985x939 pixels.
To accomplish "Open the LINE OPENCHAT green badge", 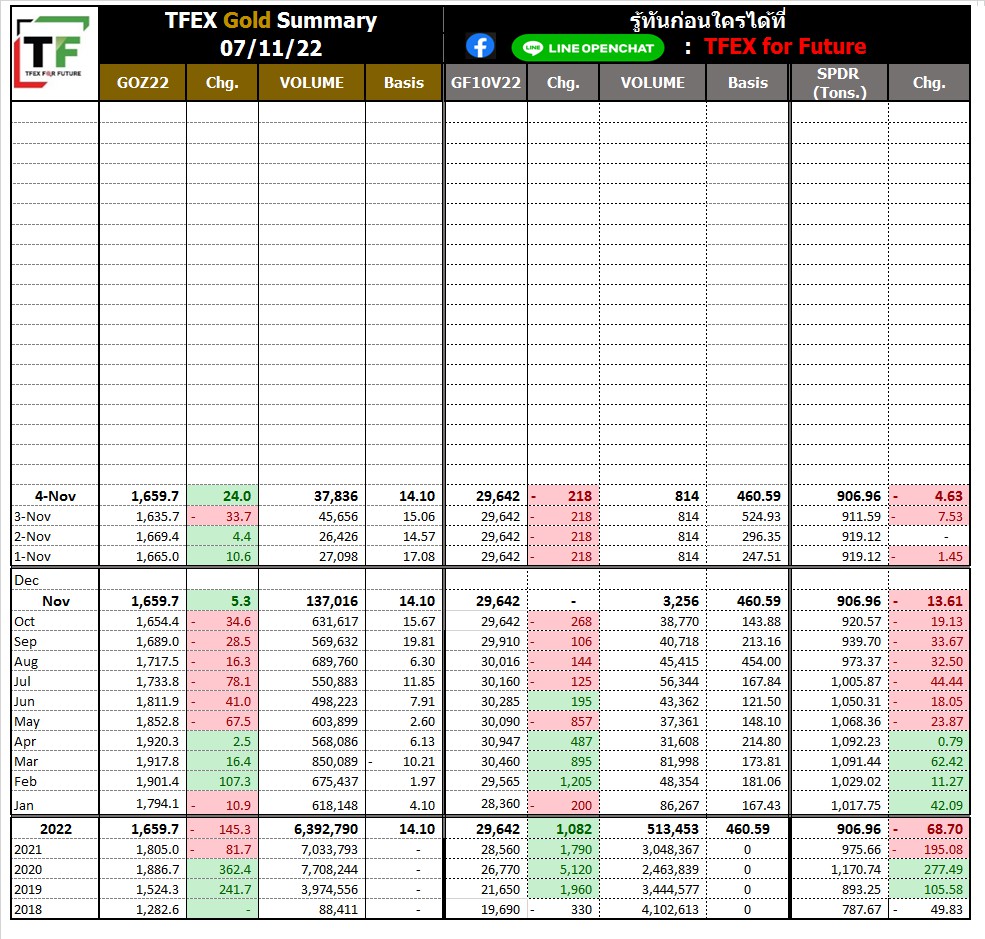I will pyautogui.click(x=587, y=48).
